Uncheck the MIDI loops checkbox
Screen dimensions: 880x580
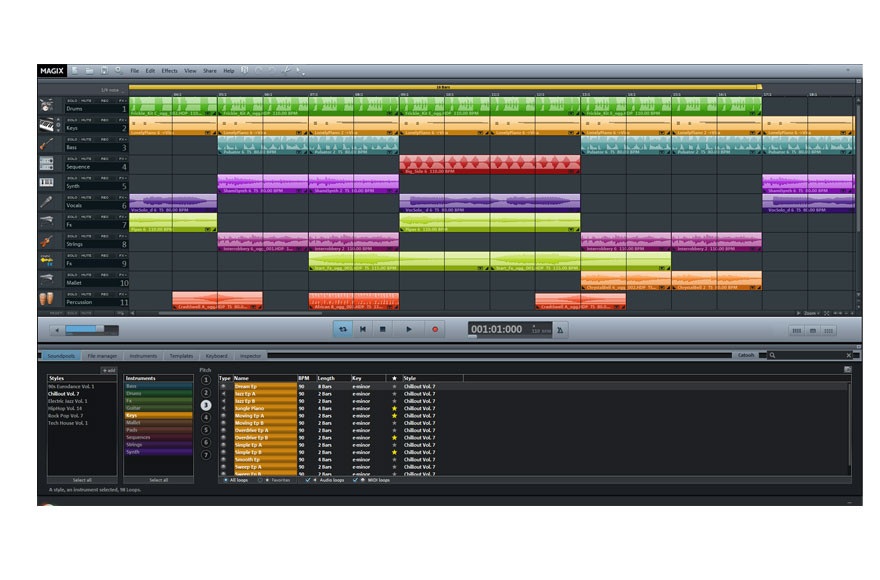[355, 480]
